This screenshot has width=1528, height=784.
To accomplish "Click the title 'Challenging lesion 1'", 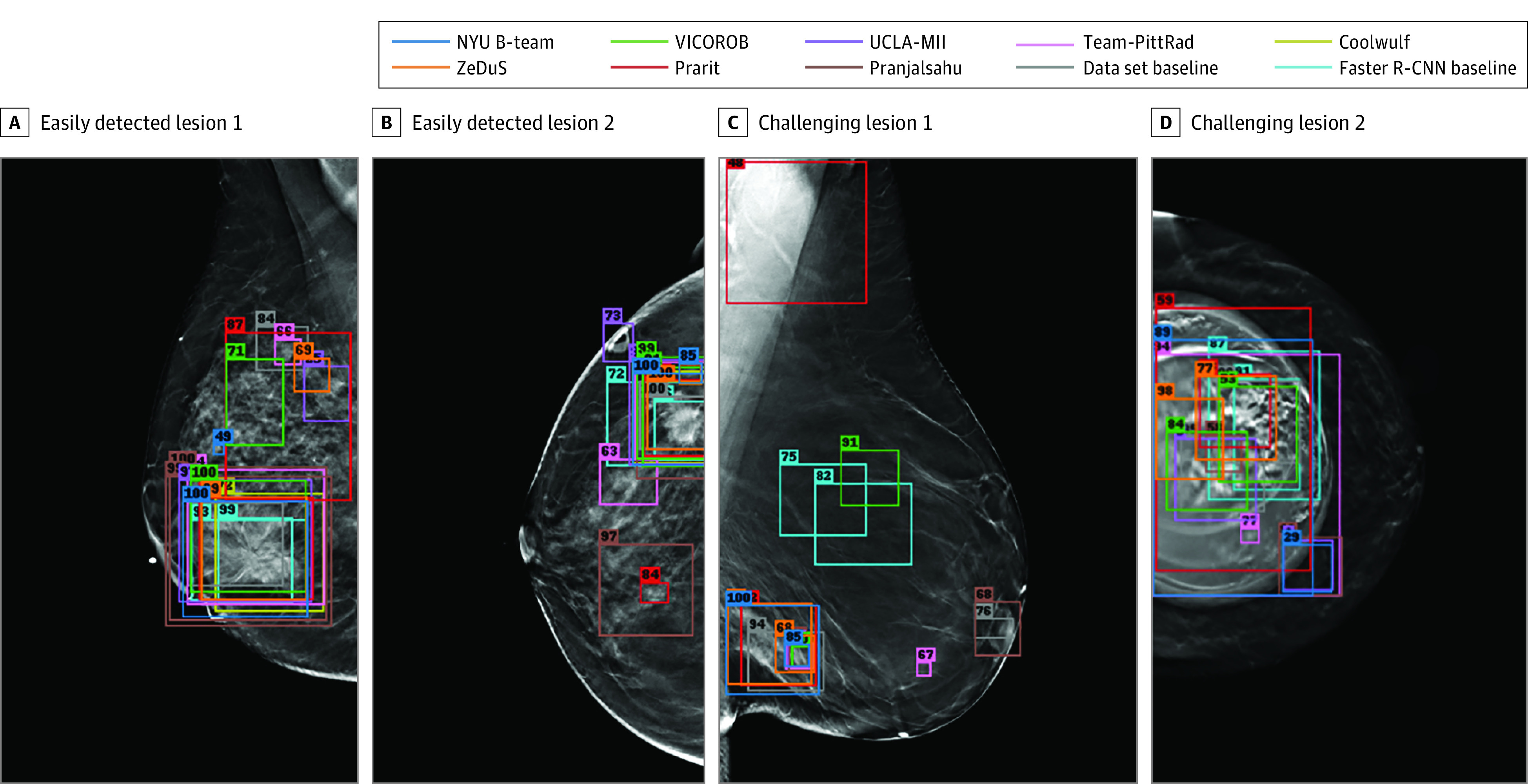I will (845, 123).
